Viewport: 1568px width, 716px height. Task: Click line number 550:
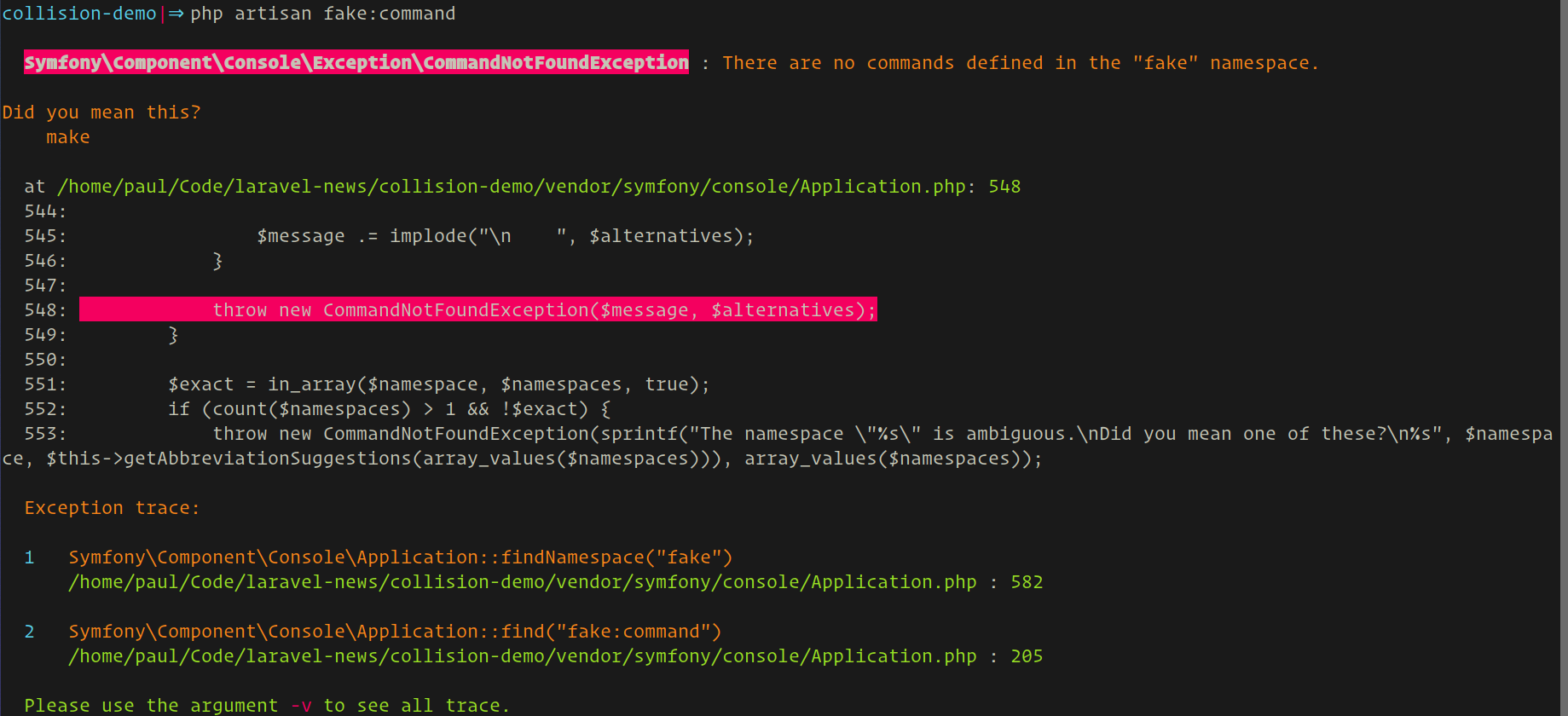click(46, 360)
